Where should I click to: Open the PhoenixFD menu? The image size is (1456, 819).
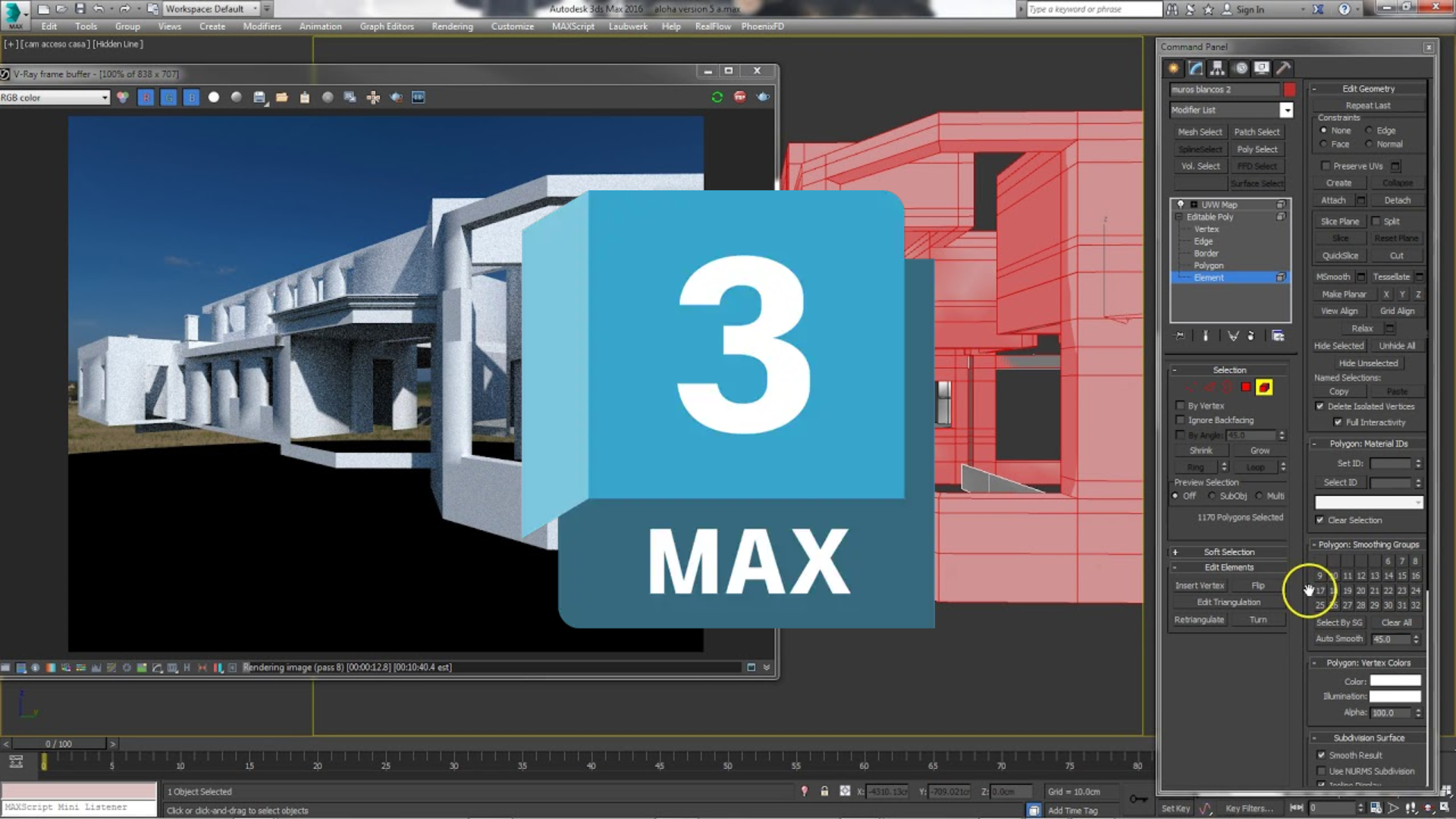[x=762, y=27]
